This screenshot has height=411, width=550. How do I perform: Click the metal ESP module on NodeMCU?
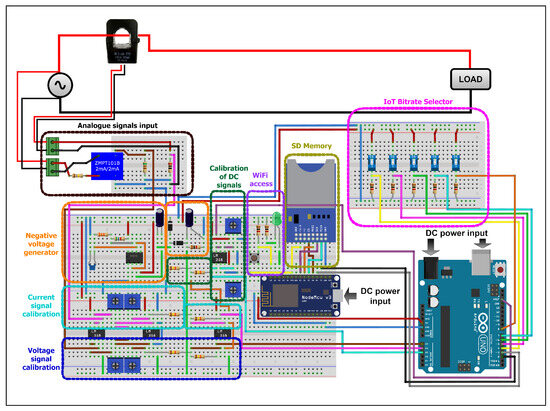point(286,295)
